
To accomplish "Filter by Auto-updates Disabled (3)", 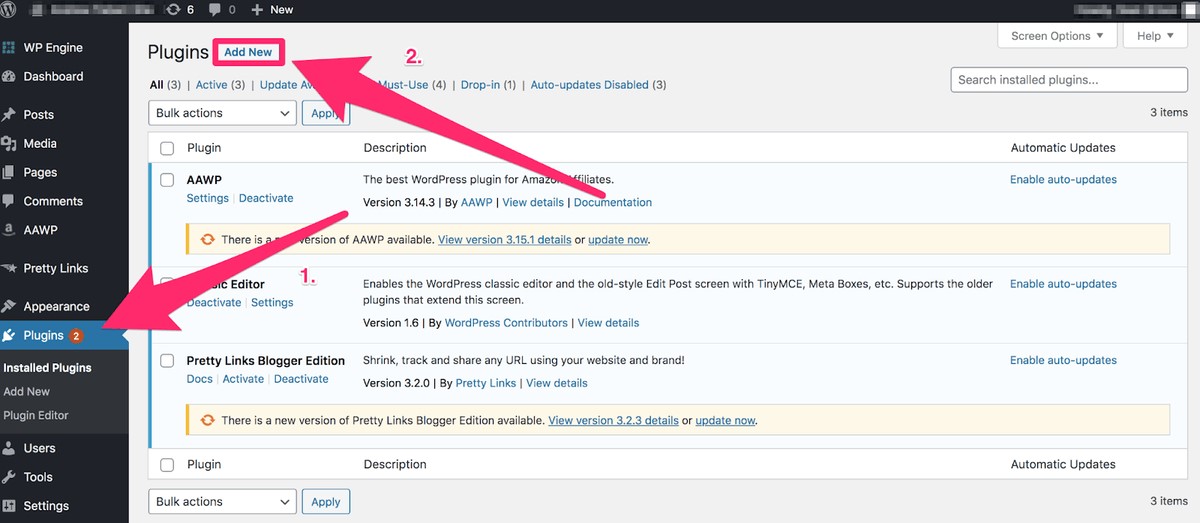I will (598, 85).
